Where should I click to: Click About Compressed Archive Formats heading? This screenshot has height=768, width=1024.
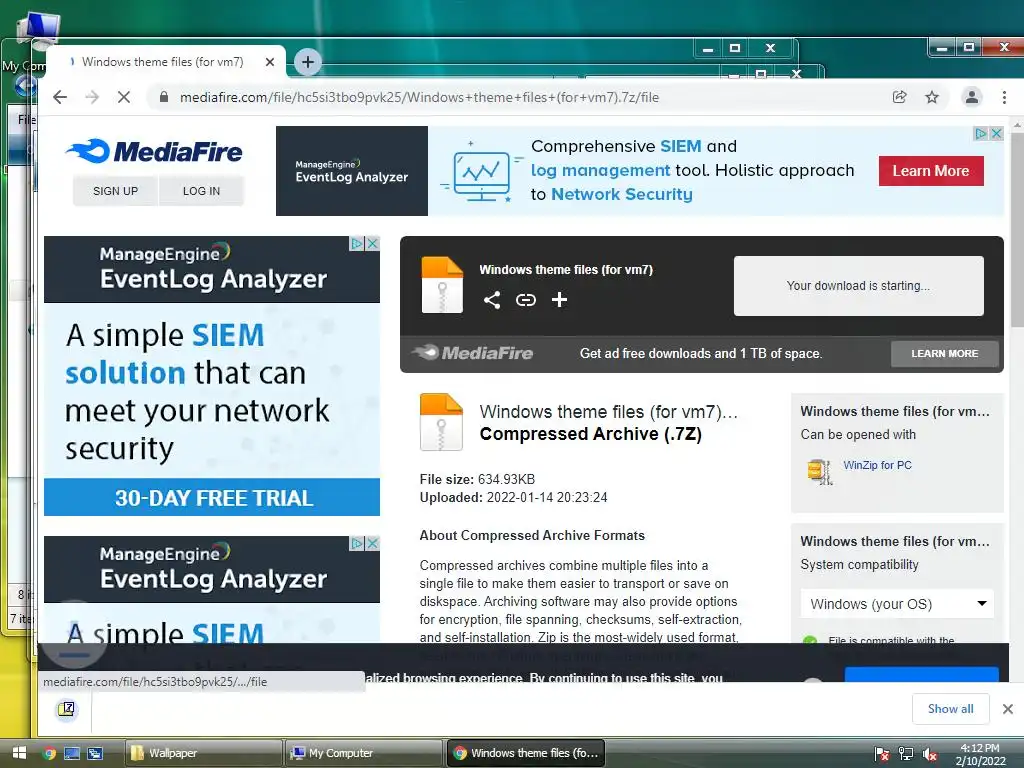pos(532,536)
